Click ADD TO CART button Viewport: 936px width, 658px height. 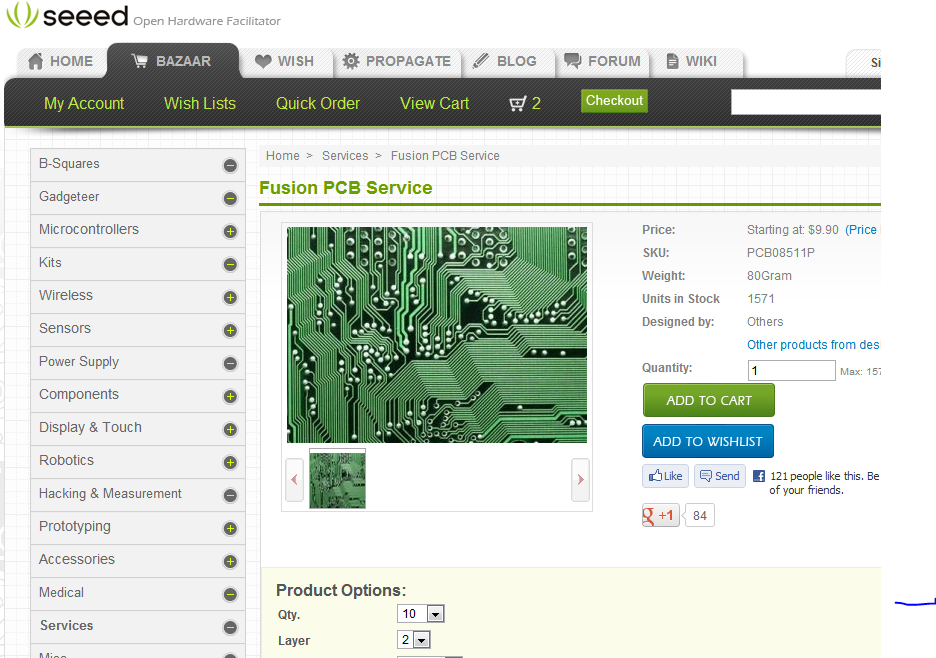point(709,400)
